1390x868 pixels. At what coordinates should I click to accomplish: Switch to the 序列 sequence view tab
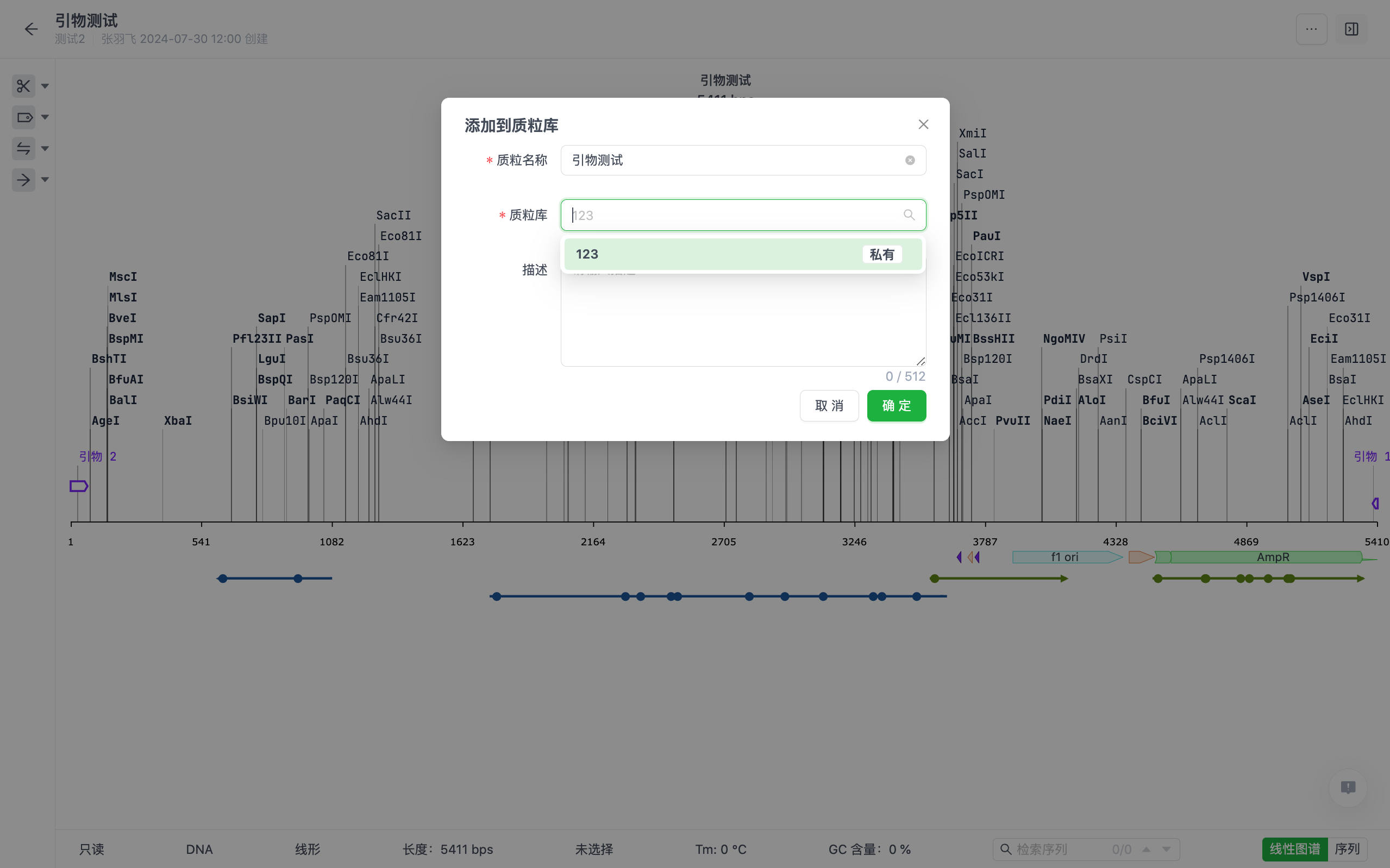(x=1347, y=849)
